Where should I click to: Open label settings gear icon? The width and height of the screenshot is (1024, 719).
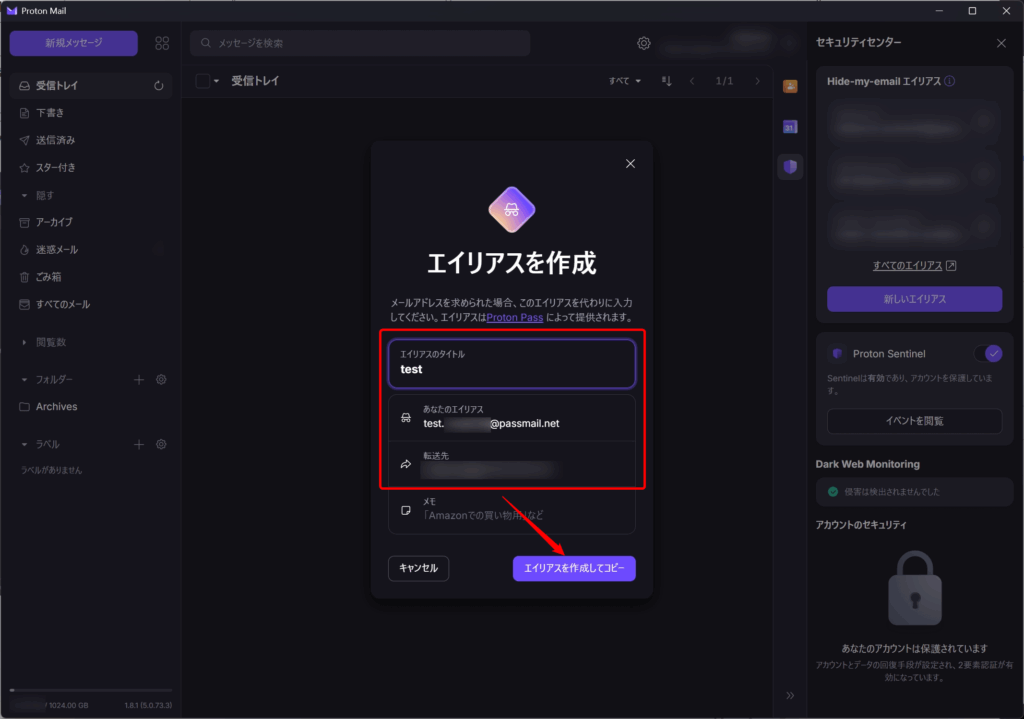[x=161, y=444]
